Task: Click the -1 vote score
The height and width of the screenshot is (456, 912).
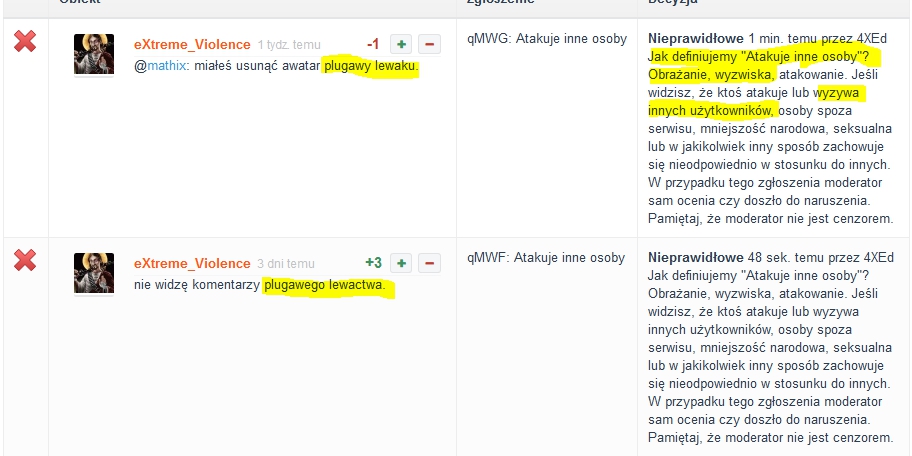Action: pos(372,44)
